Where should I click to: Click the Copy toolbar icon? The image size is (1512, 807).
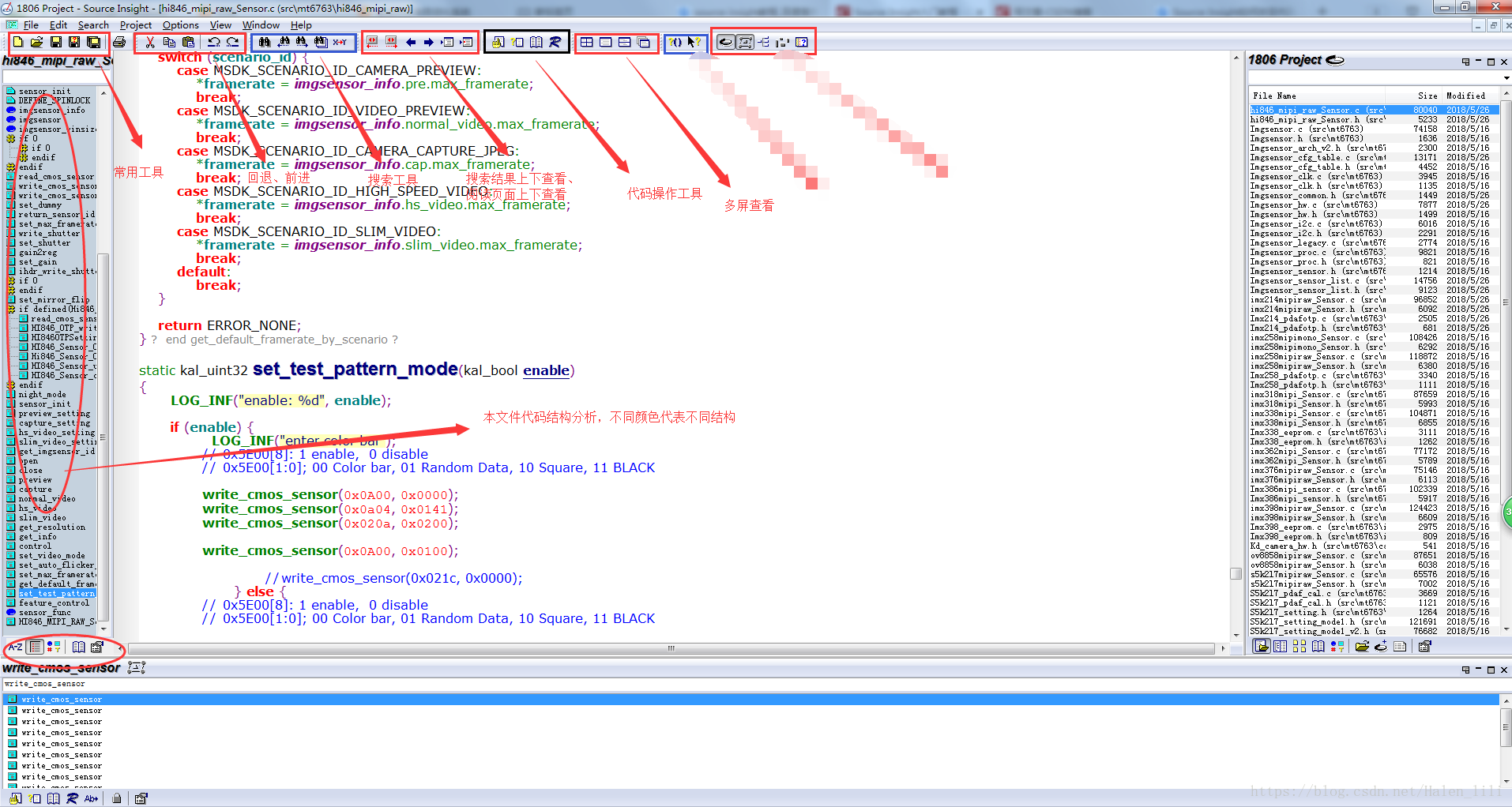pos(169,42)
